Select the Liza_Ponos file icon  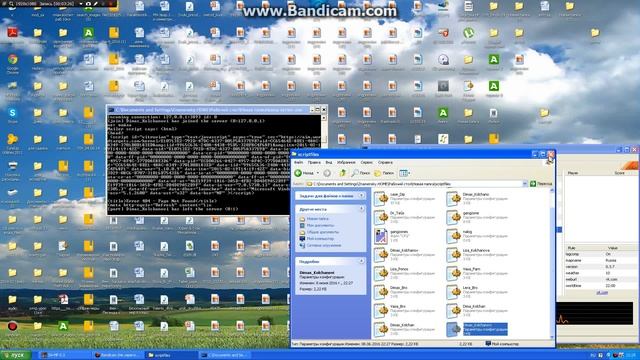point(381,273)
